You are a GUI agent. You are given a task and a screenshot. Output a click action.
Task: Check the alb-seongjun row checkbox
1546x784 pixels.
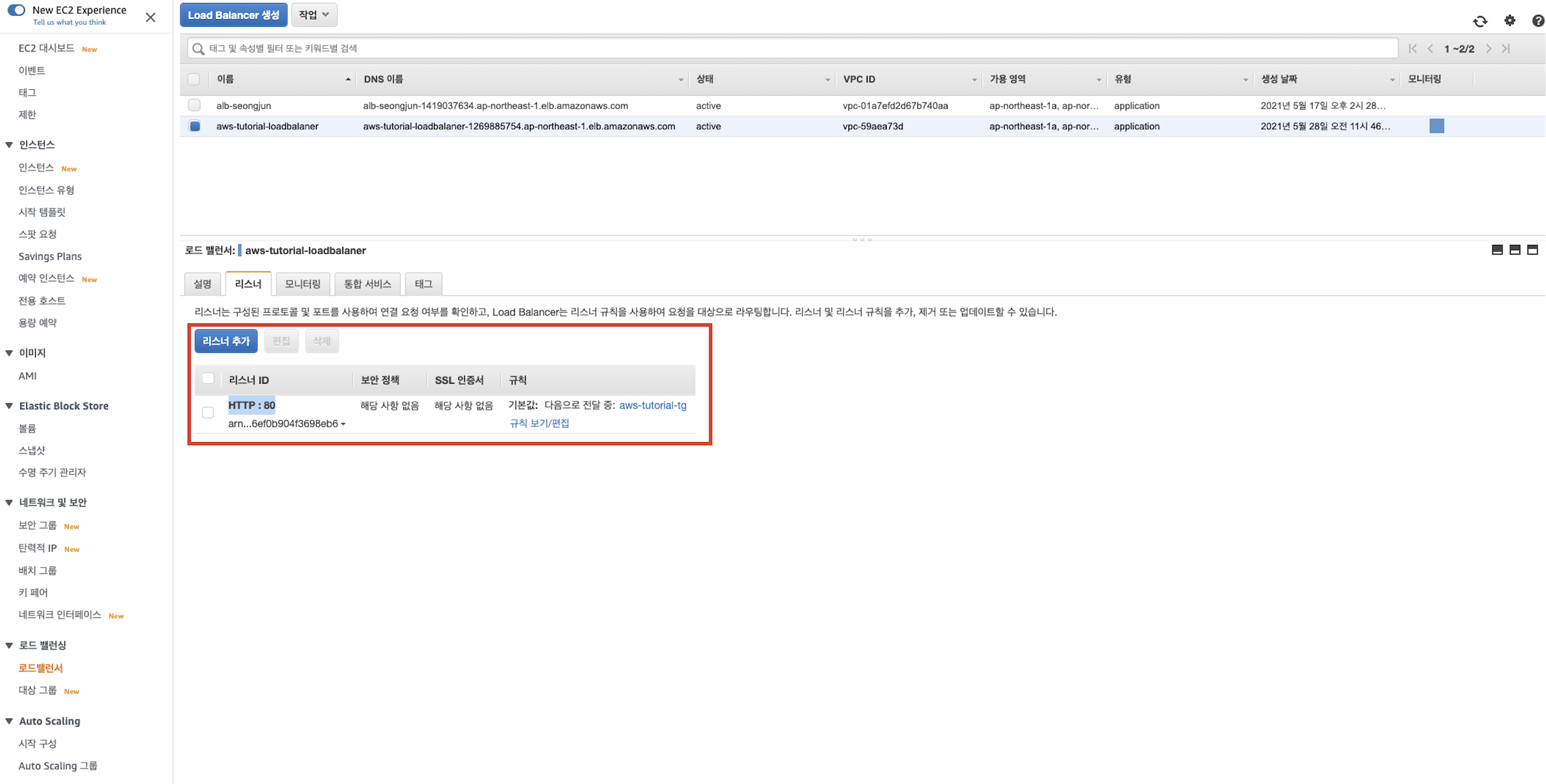click(x=194, y=105)
